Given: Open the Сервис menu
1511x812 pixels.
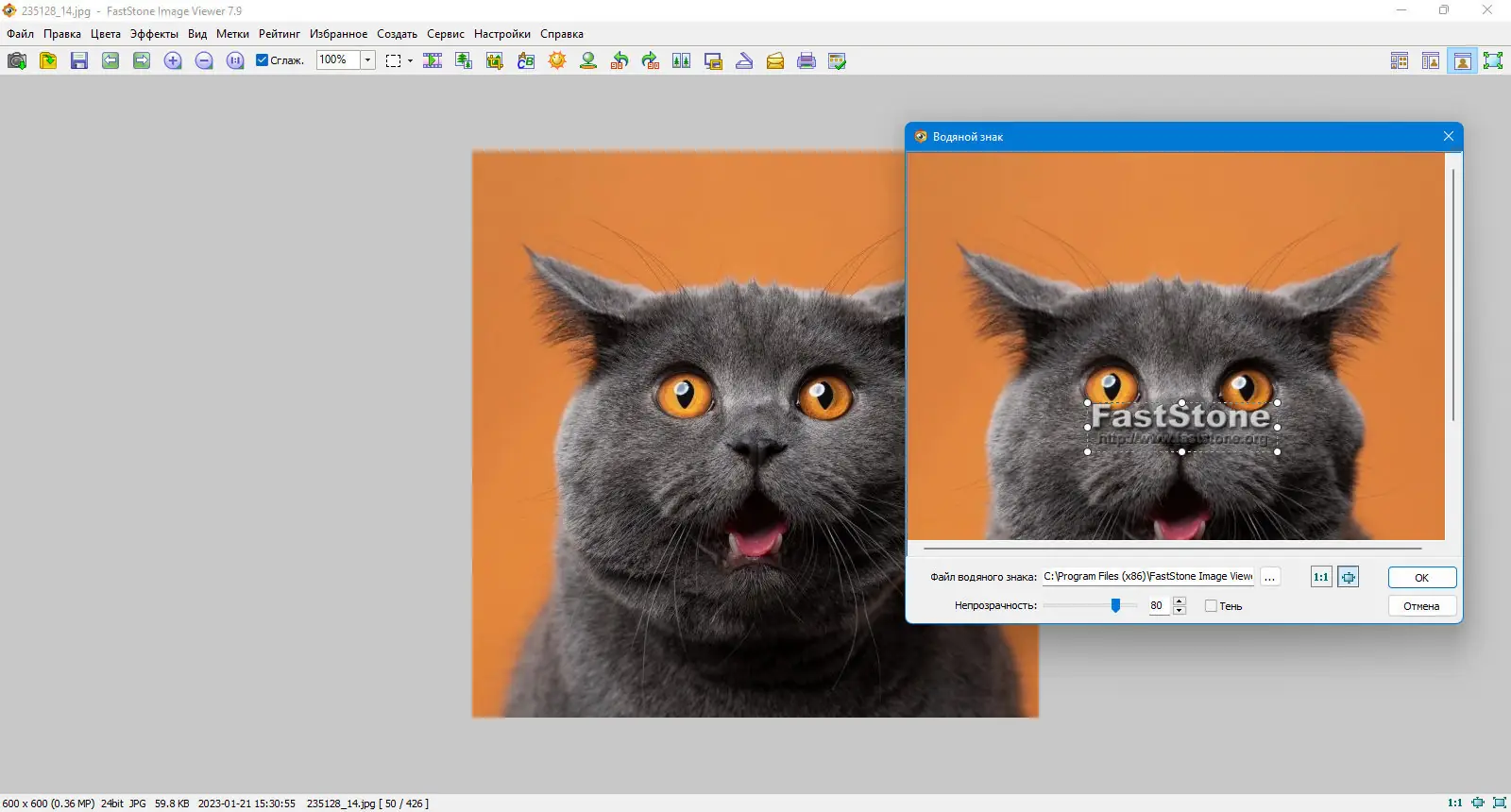Looking at the screenshot, I should pos(445,34).
